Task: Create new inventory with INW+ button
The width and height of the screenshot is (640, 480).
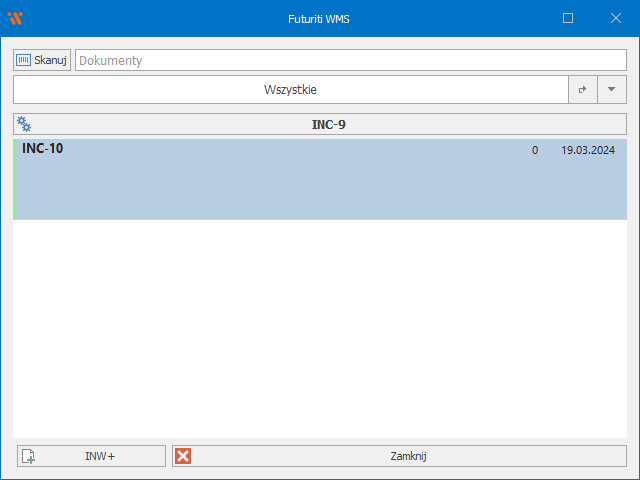Action: pos(91,456)
